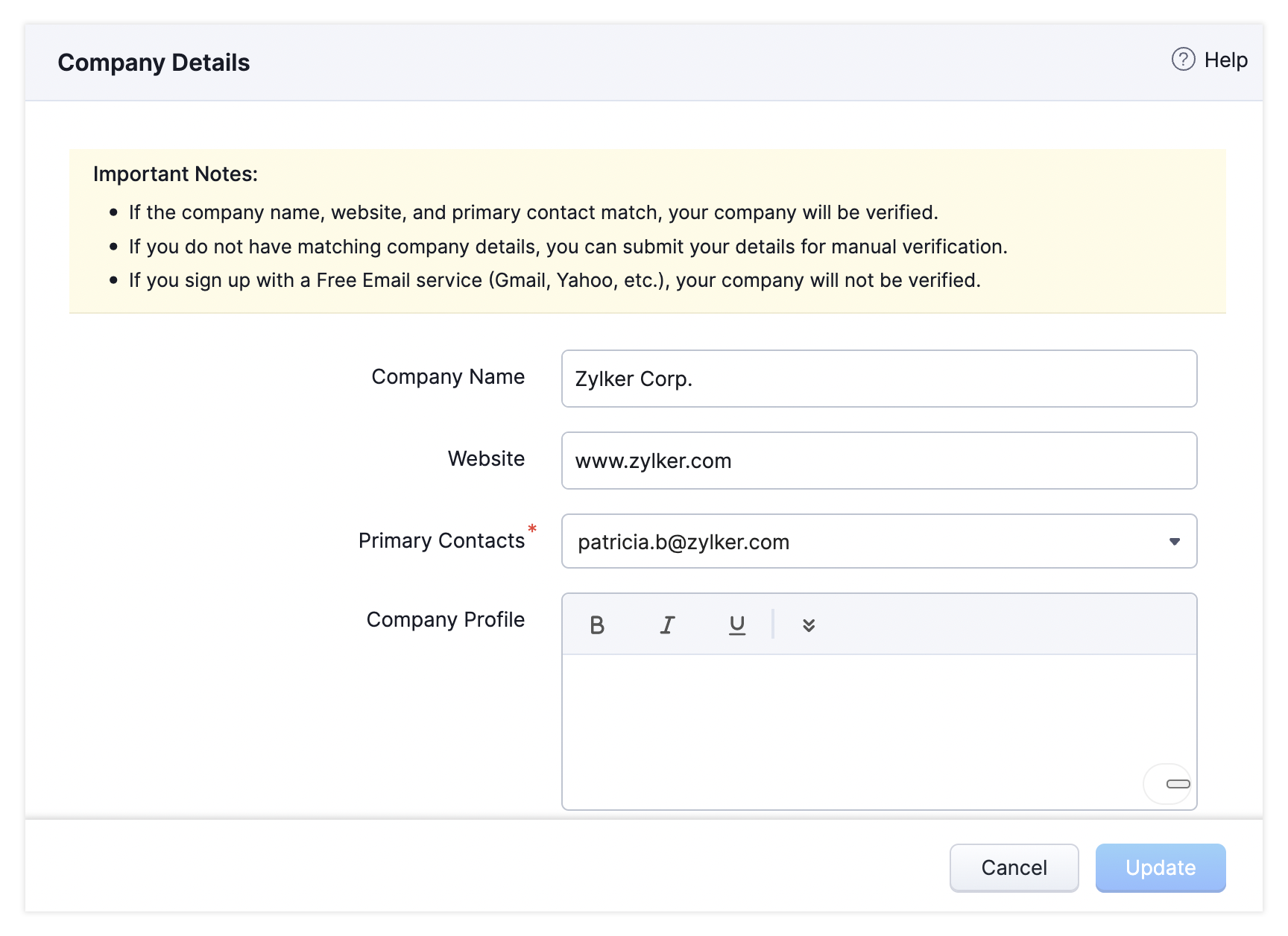Open the Help link text

(x=1225, y=60)
